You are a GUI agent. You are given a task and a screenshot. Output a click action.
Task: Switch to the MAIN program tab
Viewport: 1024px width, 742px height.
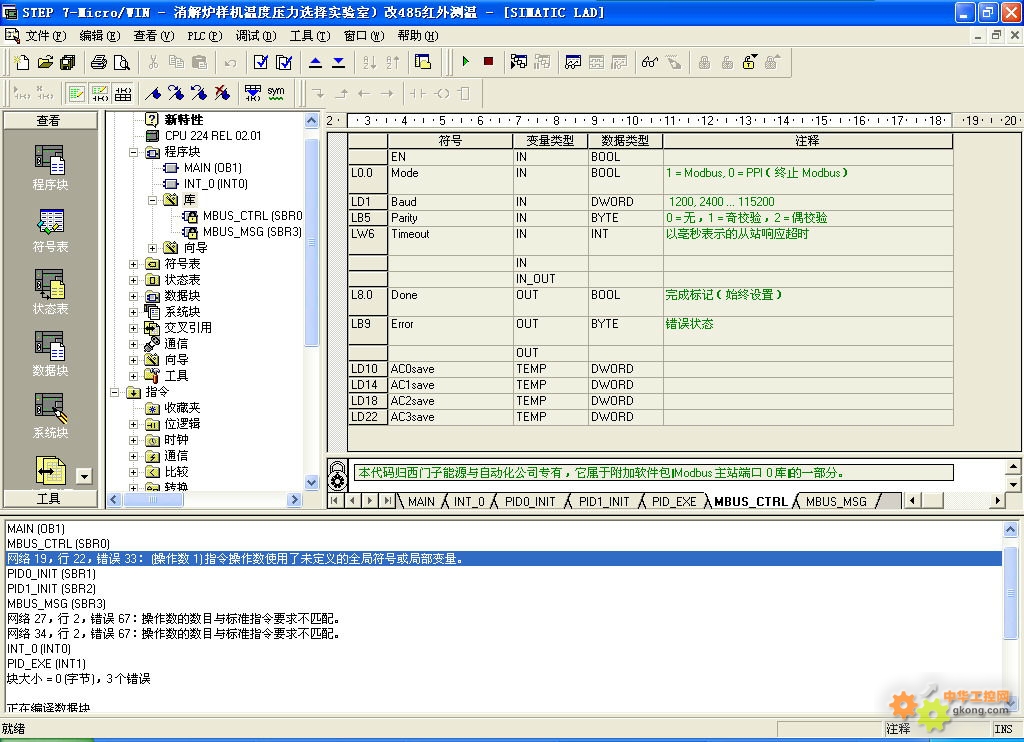pyautogui.click(x=421, y=502)
